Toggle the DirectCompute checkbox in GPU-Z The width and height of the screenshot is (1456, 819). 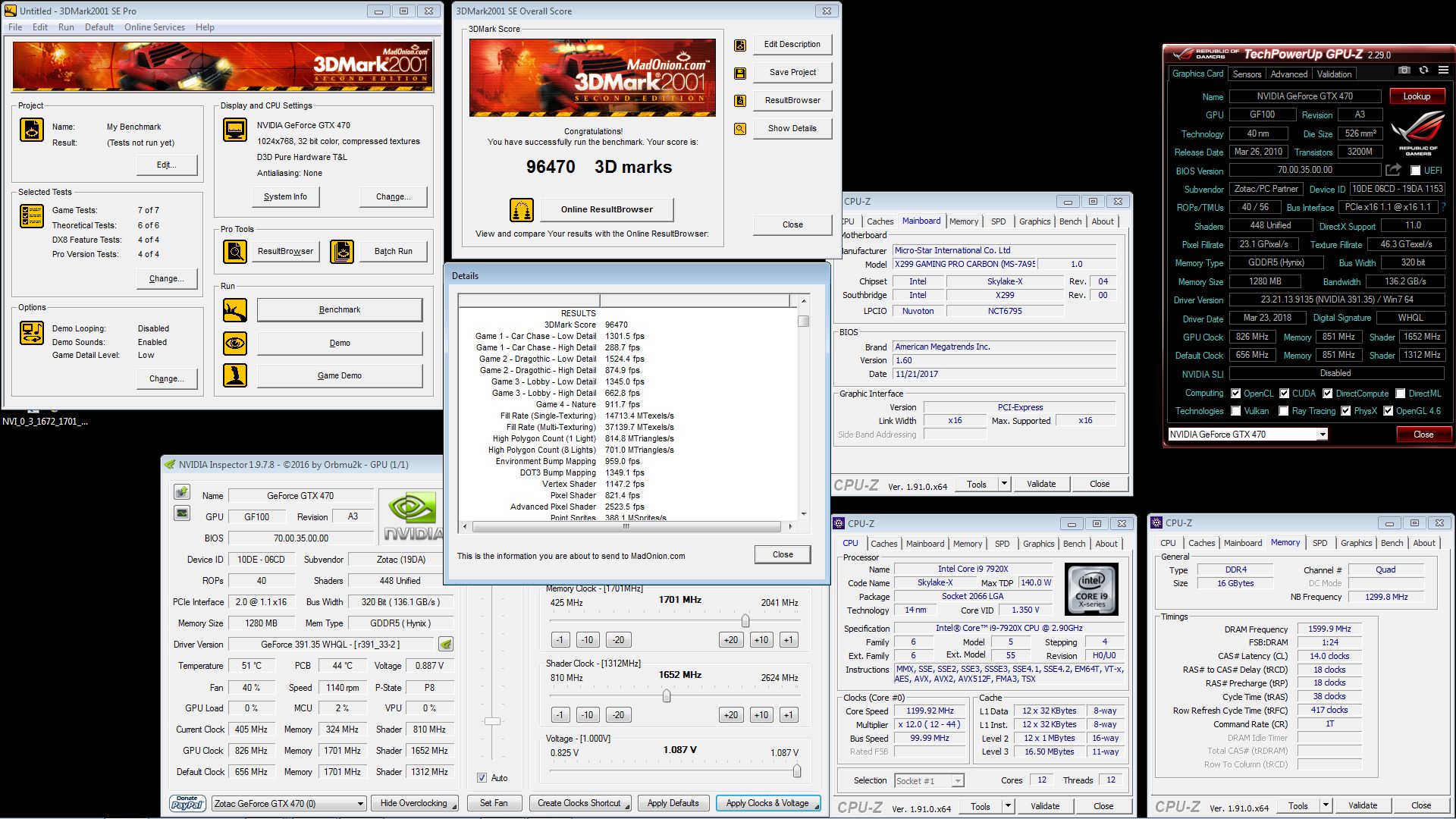click(x=1328, y=394)
